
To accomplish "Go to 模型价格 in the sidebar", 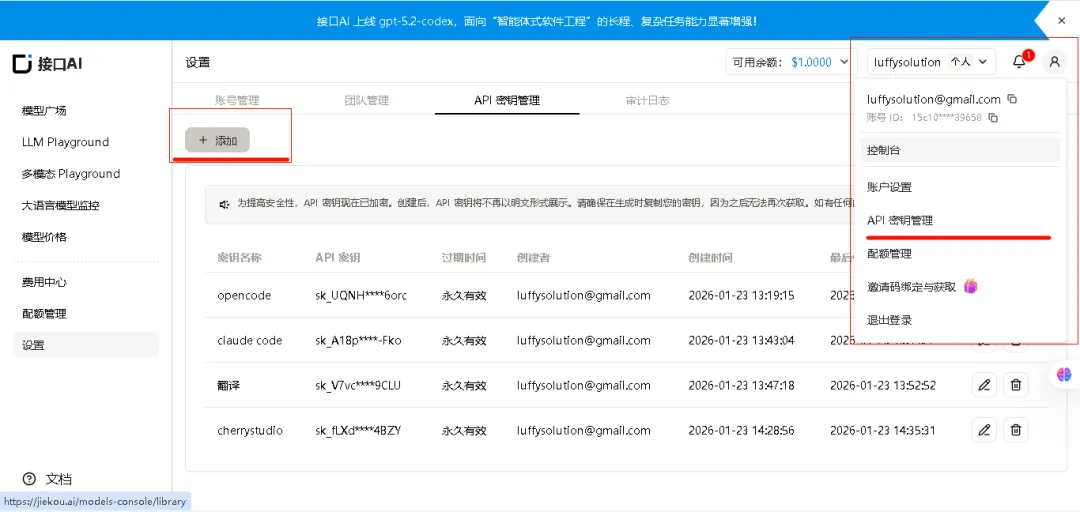I will (x=44, y=237).
